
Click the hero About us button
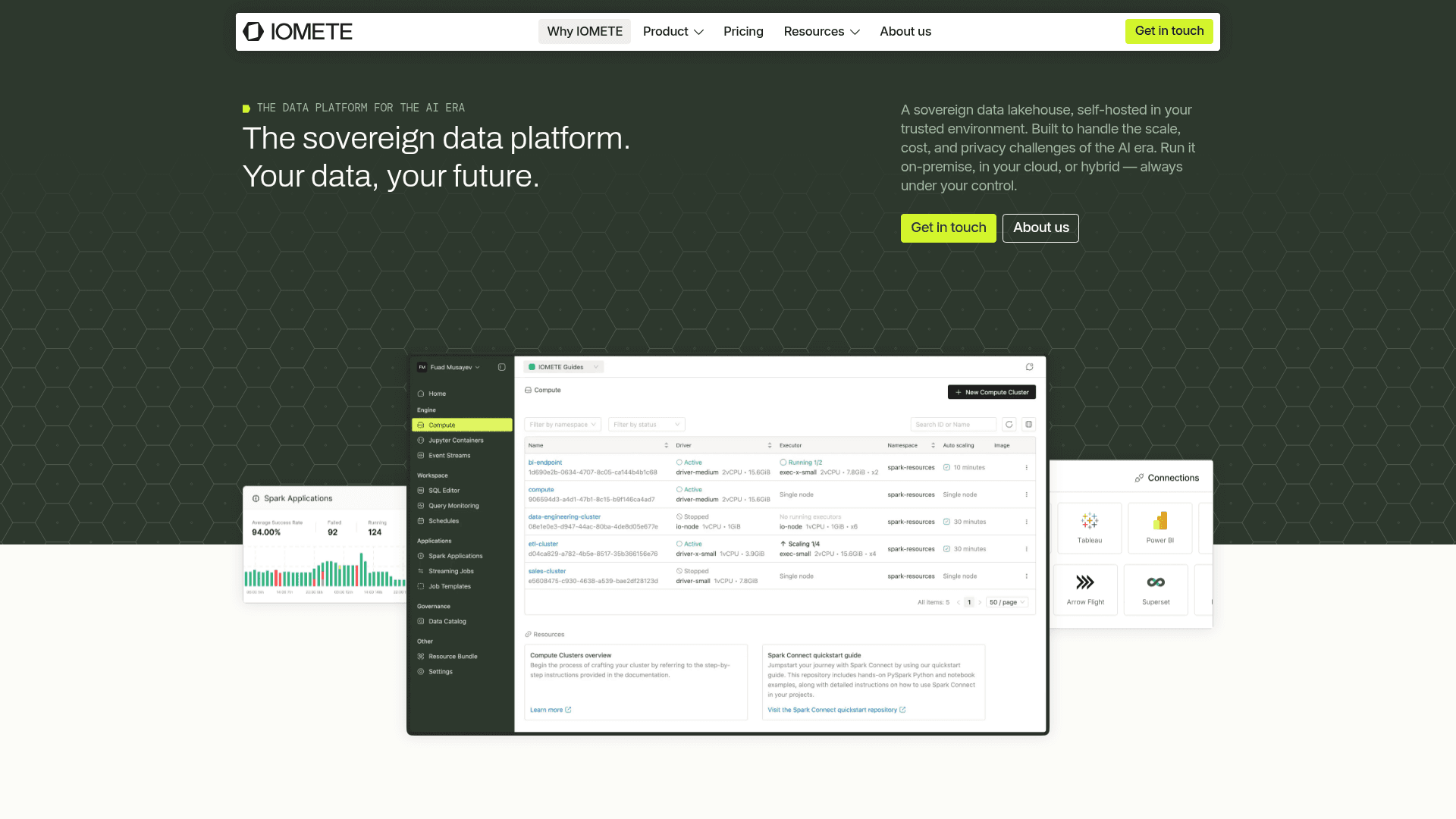click(1040, 228)
